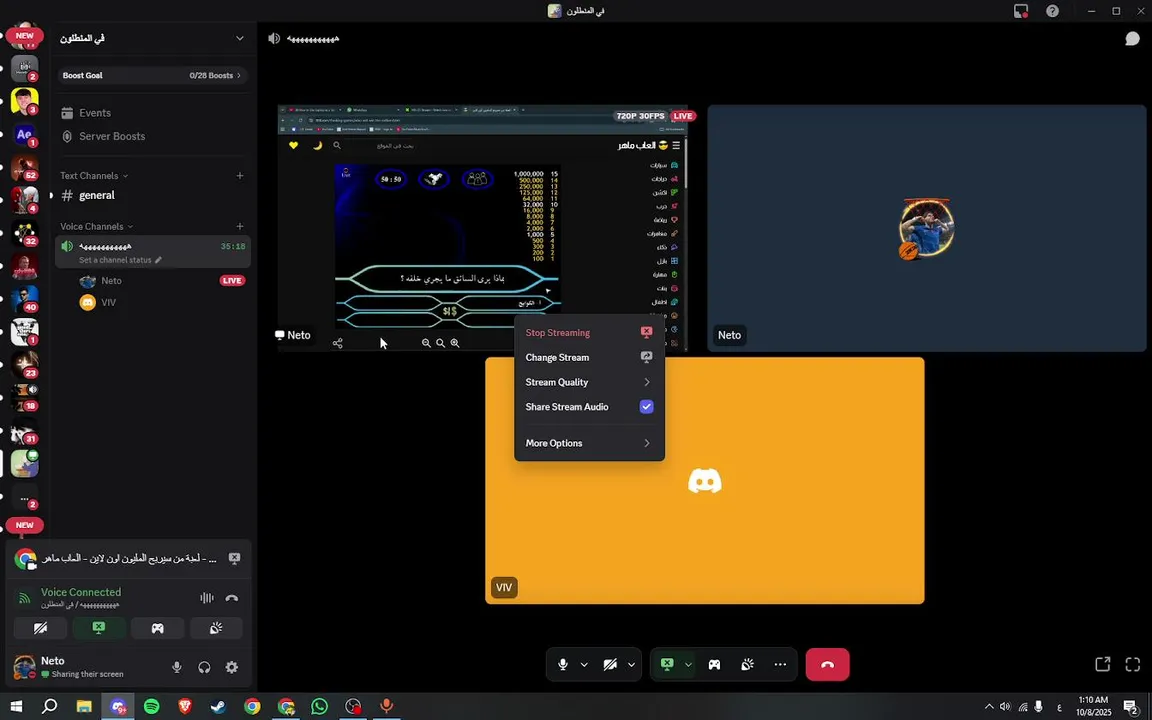The width and height of the screenshot is (1152, 720).
Task: Open microphone options dropdown arrow in call bar
Action: (584, 665)
